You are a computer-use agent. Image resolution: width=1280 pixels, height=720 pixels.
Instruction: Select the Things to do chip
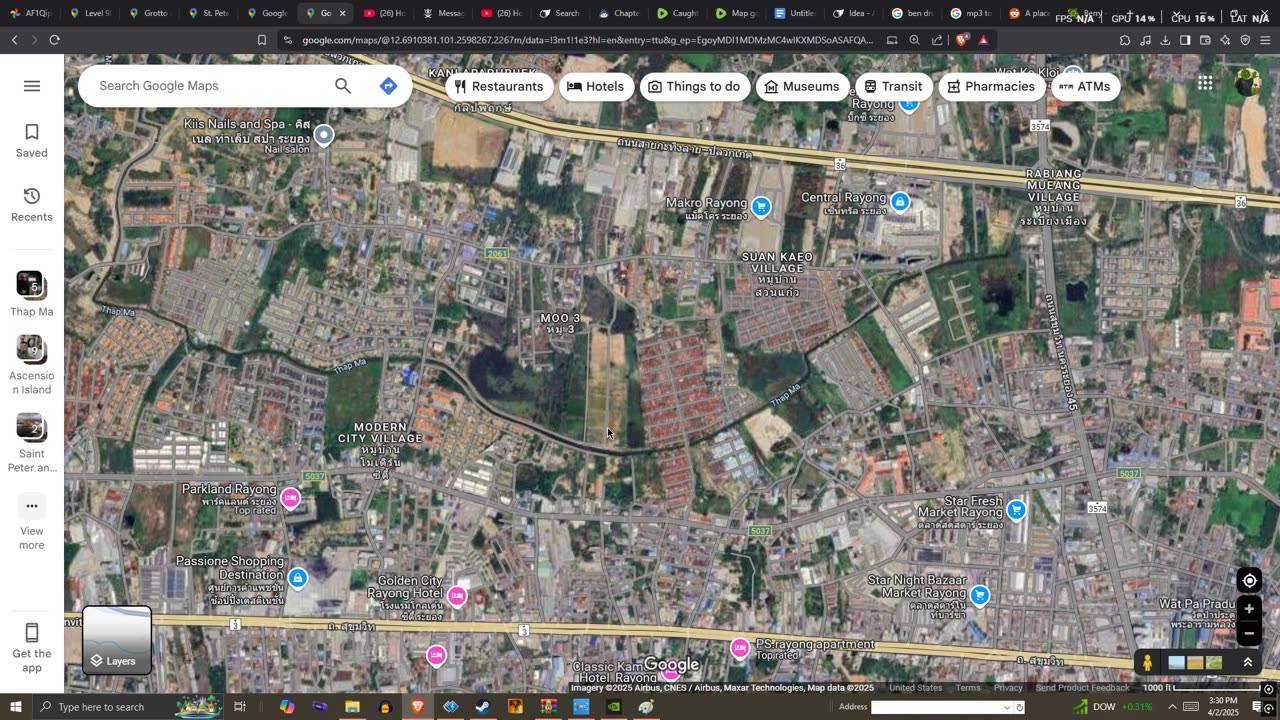click(x=694, y=87)
